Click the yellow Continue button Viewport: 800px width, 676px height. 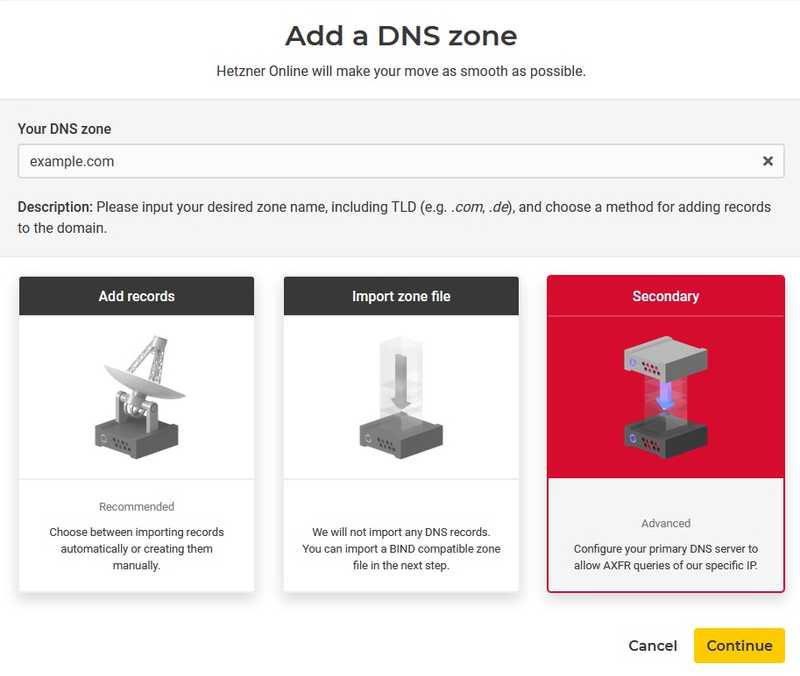pos(739,645)
